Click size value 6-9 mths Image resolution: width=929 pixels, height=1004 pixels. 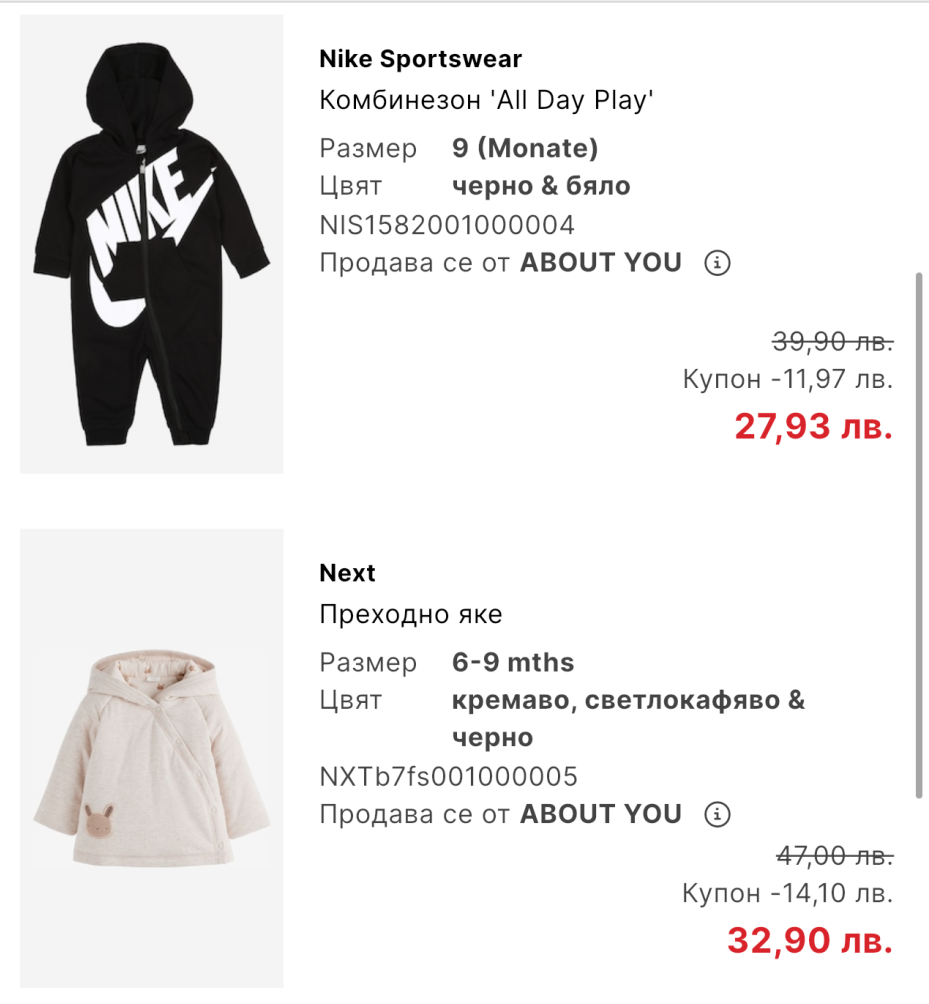pos(513,662)
